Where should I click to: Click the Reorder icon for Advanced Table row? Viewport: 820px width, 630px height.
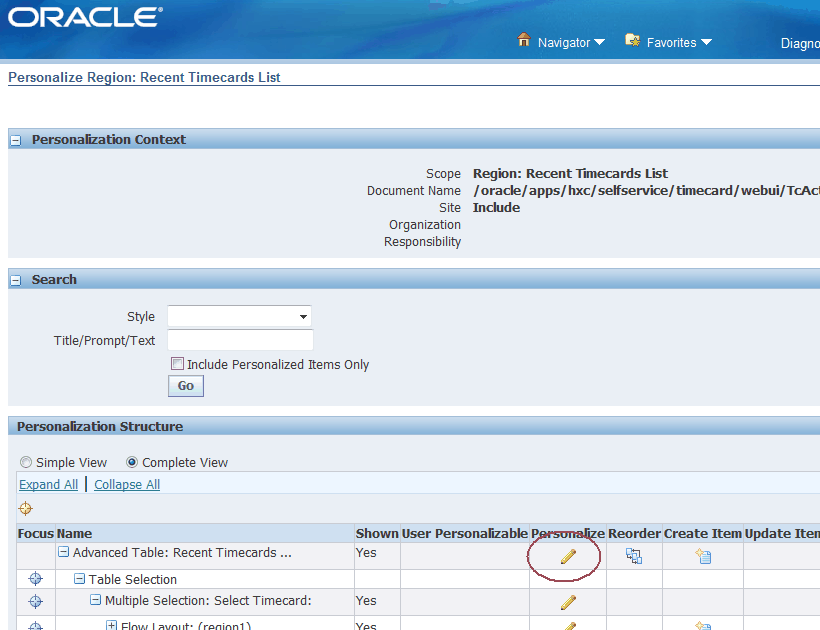[634, 556]
